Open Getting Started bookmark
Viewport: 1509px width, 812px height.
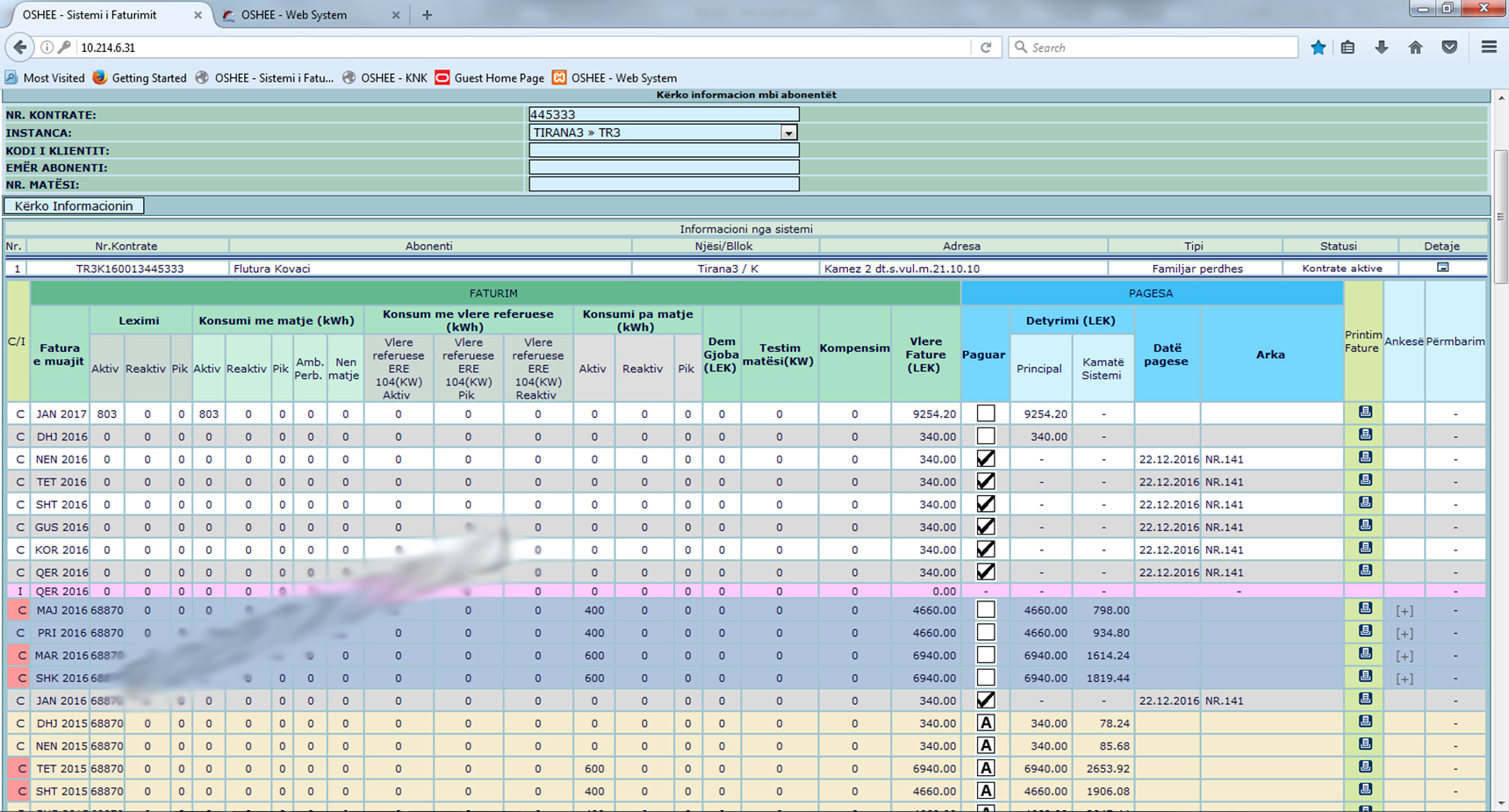click(140, 78)
